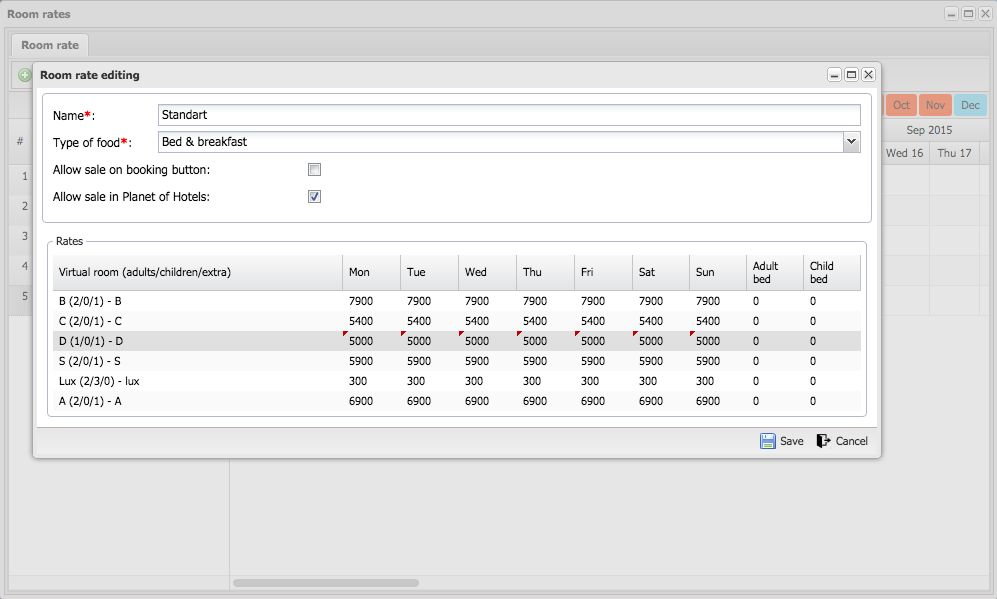Click the Sat column header

661,273
